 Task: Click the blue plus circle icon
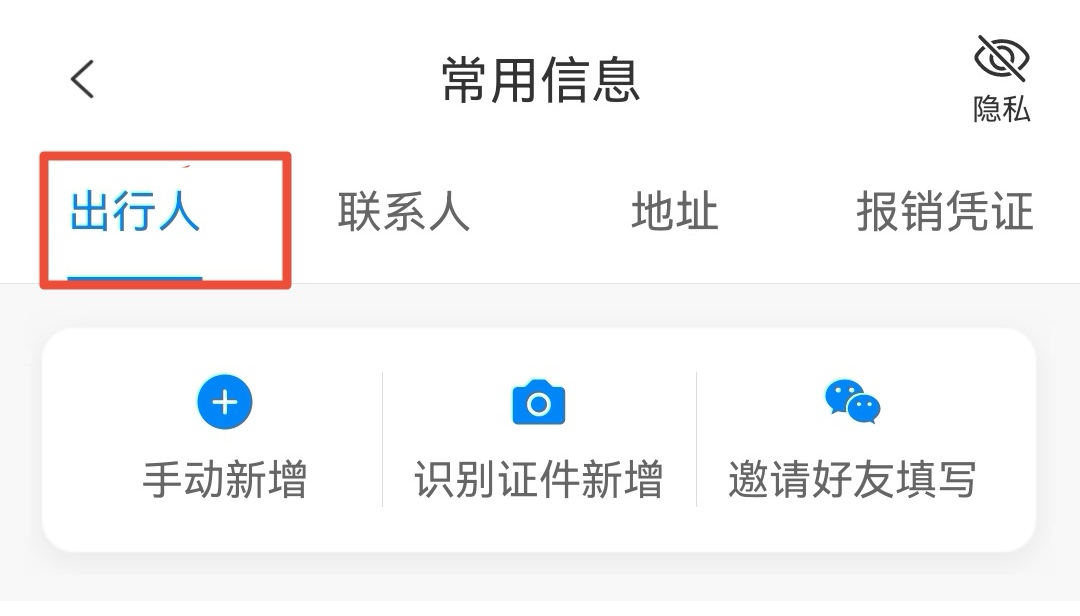pos(225,402)
